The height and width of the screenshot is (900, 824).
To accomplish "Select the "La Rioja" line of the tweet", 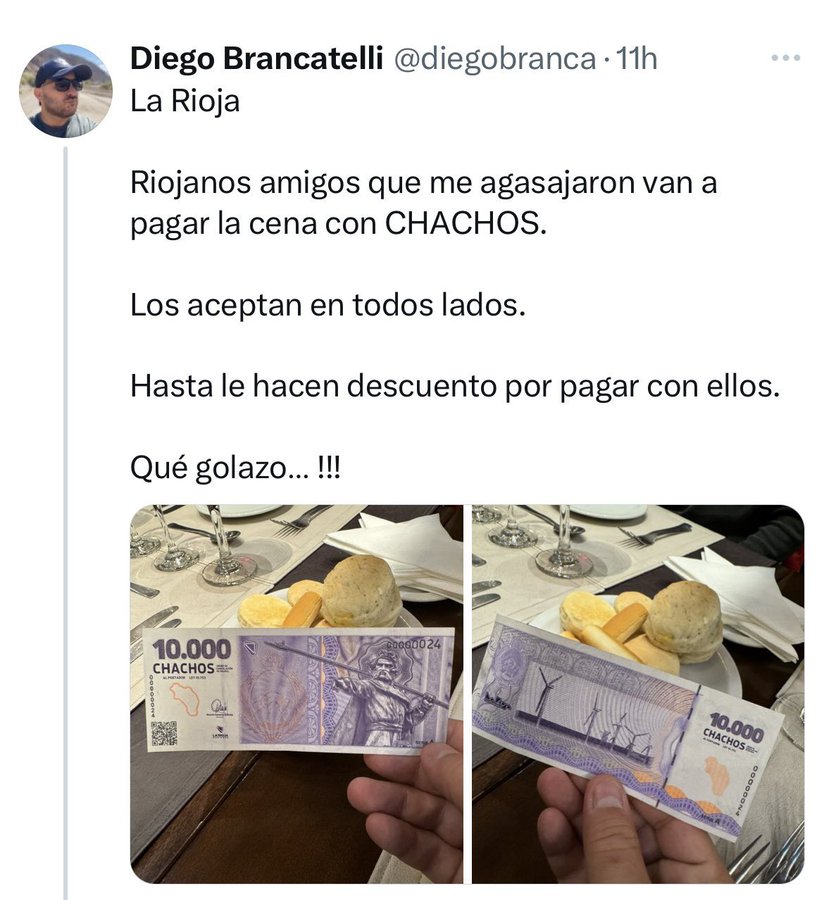I will click(x=185, y=101).
